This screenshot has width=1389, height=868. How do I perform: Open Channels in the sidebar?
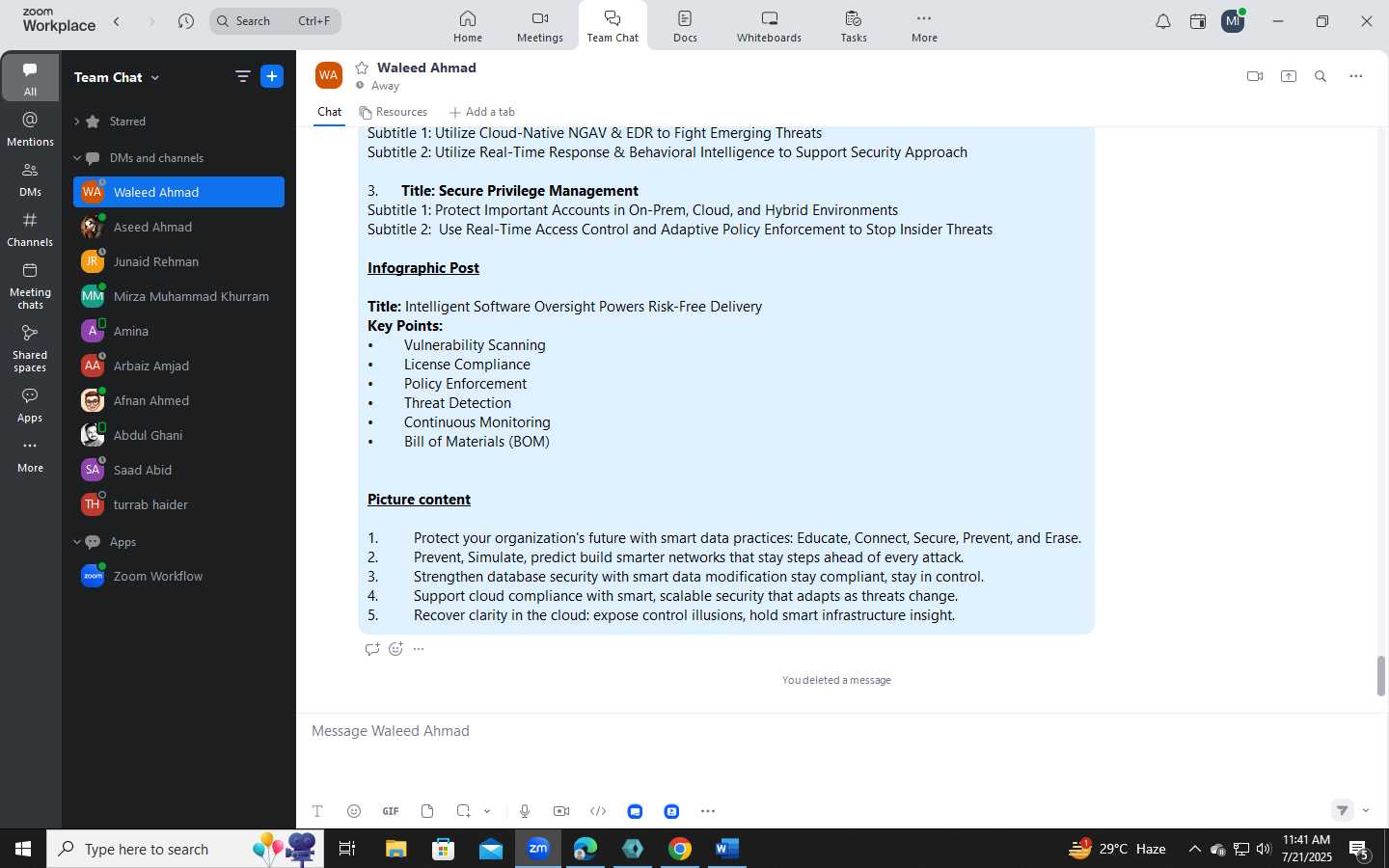(30, 230)
